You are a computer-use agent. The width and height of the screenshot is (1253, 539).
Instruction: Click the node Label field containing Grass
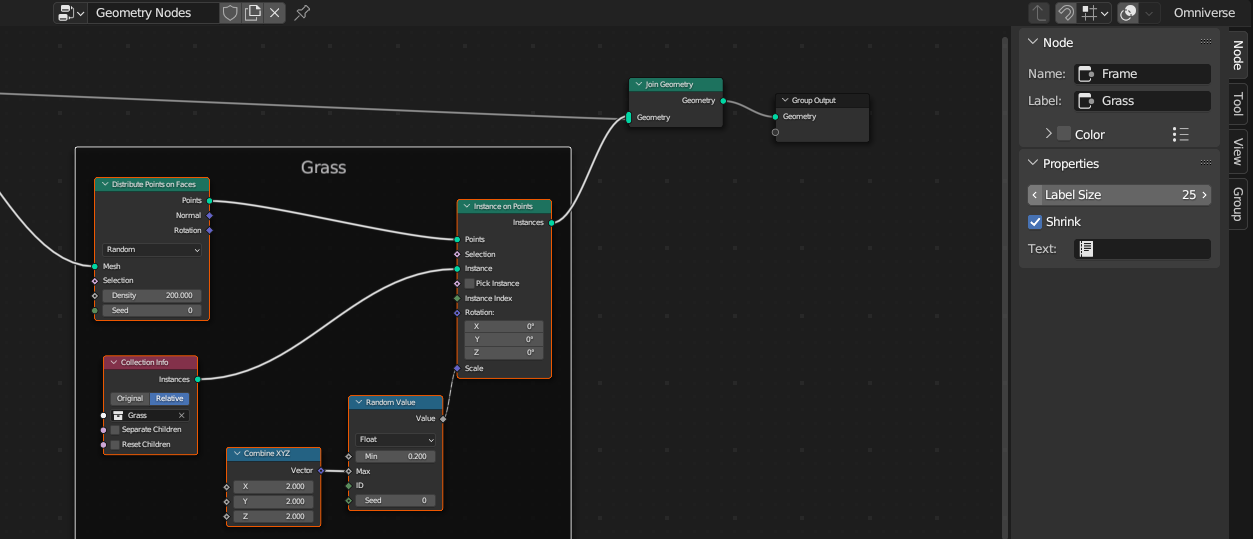click(x=1142, y=101)
